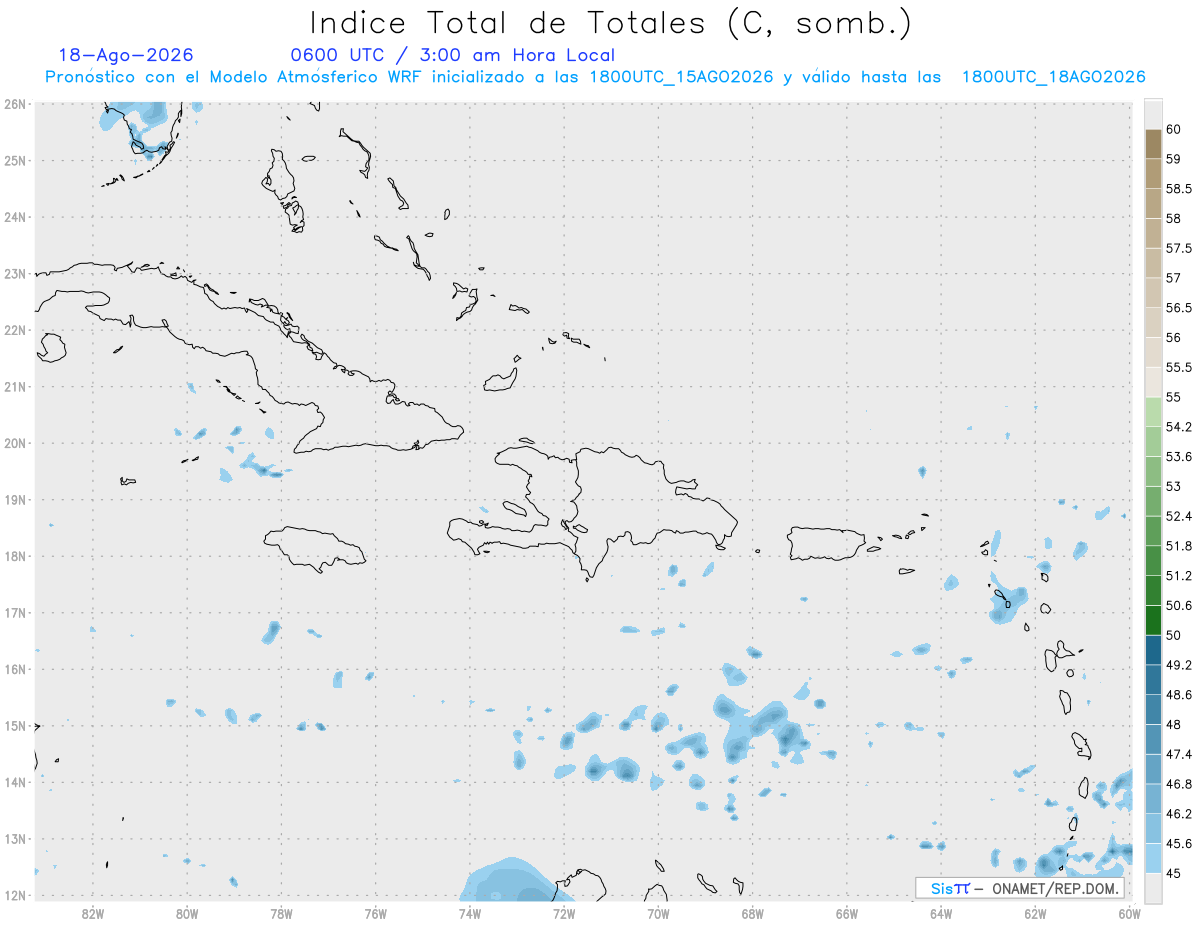Click the legend value "55.5"
This screenshot has width=1200, height=927.
(x=1179, y=367)
